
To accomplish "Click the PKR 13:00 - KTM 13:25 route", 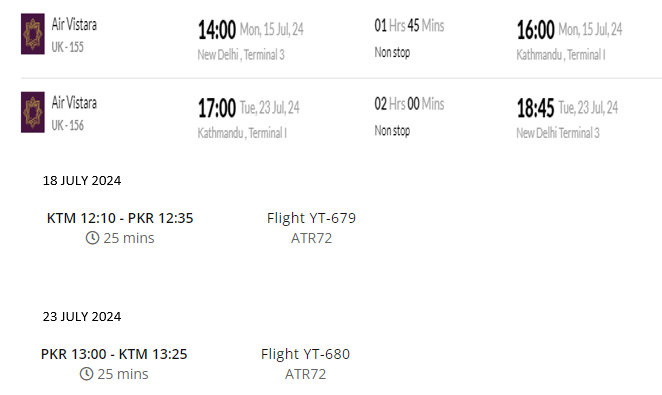I will [114, 354].
